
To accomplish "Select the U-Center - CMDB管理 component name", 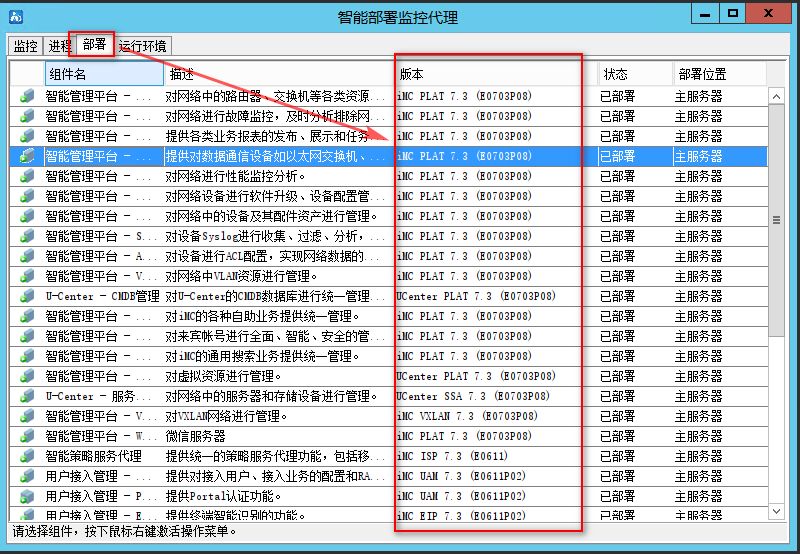I will pos(103,296).
